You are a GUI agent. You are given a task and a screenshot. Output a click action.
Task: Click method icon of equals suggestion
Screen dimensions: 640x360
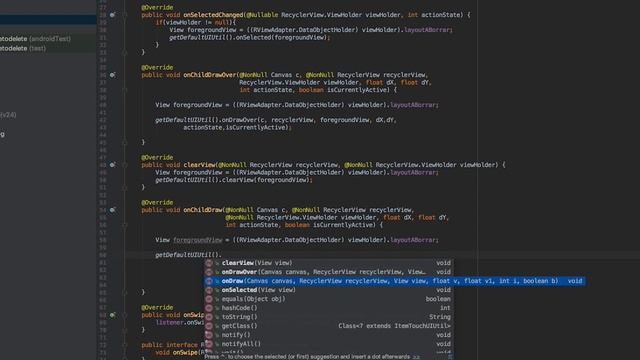click(209, 299)
